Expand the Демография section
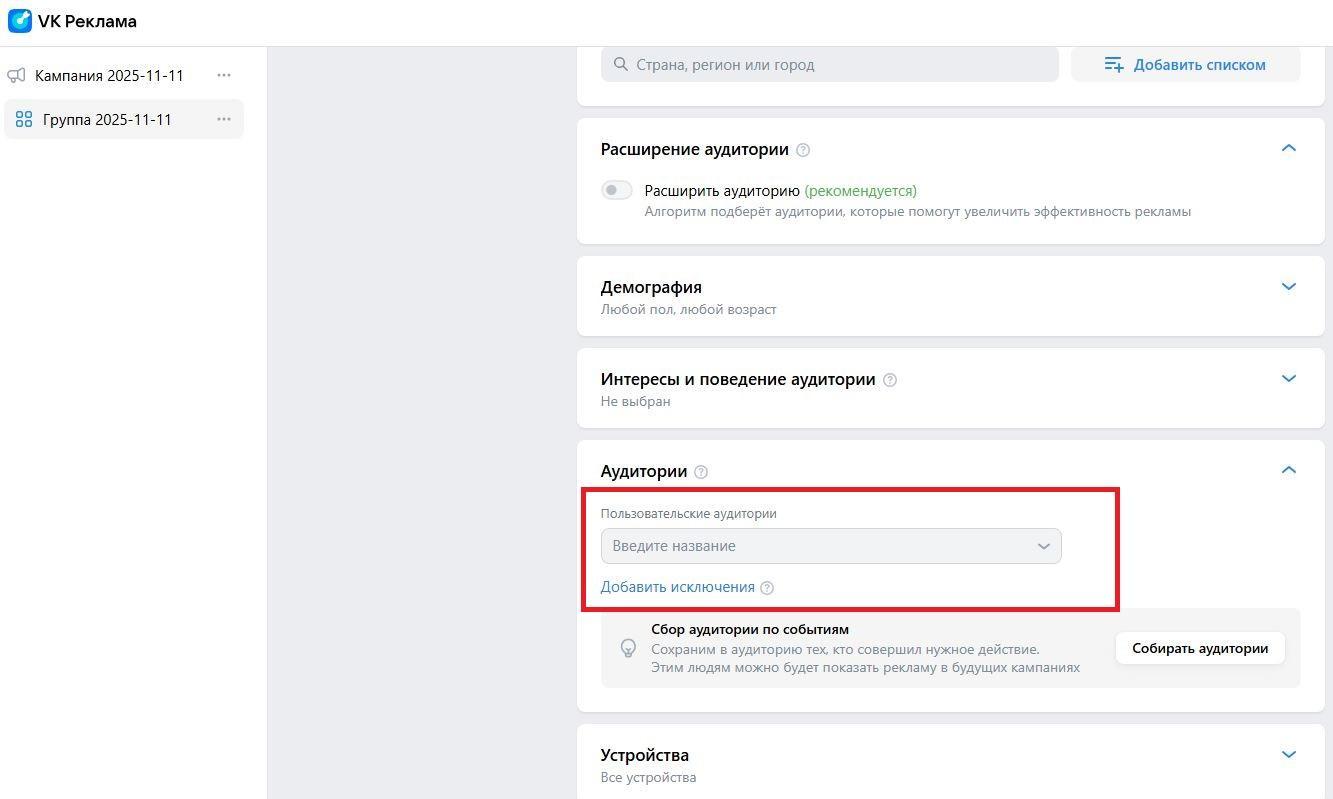 point(1289,287)
